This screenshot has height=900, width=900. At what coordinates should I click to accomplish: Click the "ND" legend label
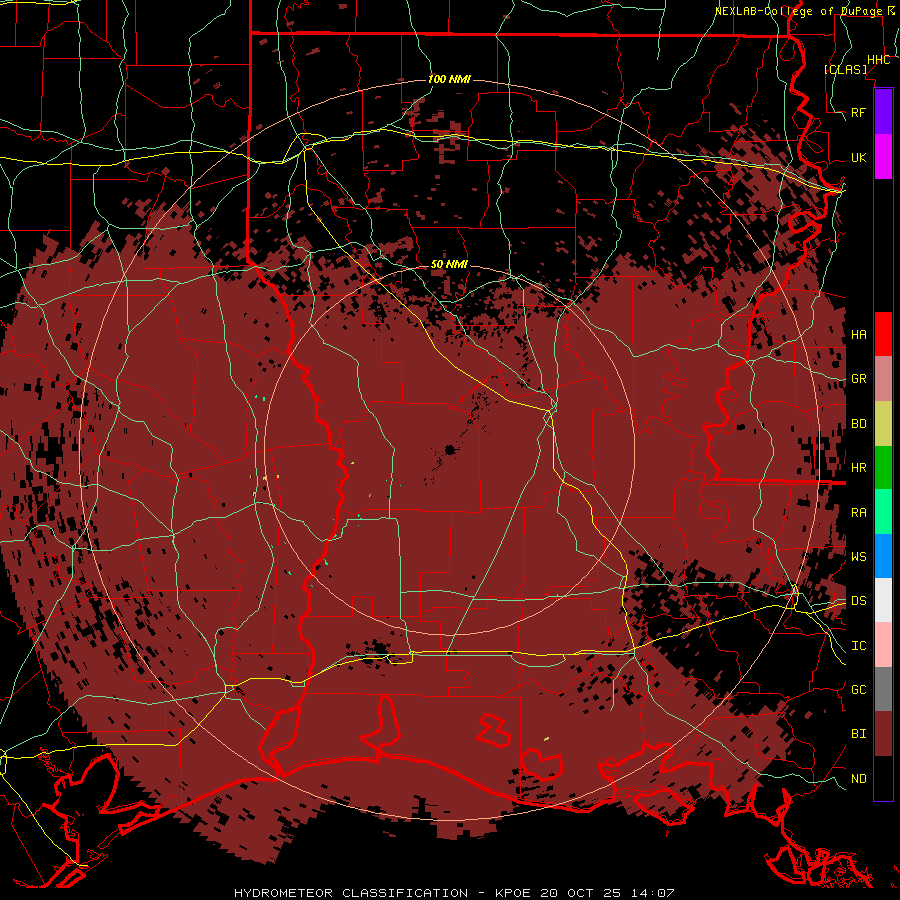[858, 779]
